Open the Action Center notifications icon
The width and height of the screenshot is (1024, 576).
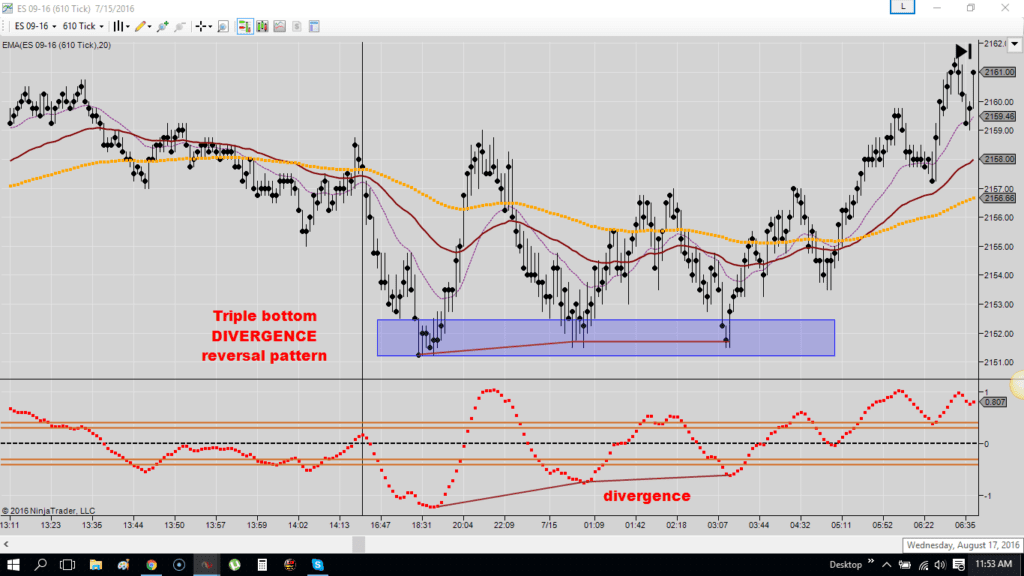(x=958, y=564)
